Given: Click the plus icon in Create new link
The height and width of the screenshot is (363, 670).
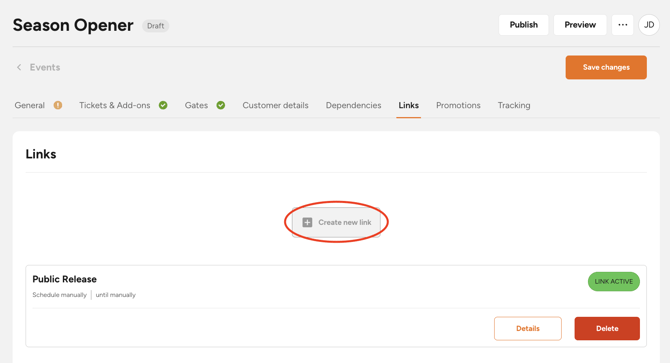Looking at the screenshot, I should [307, 222].
